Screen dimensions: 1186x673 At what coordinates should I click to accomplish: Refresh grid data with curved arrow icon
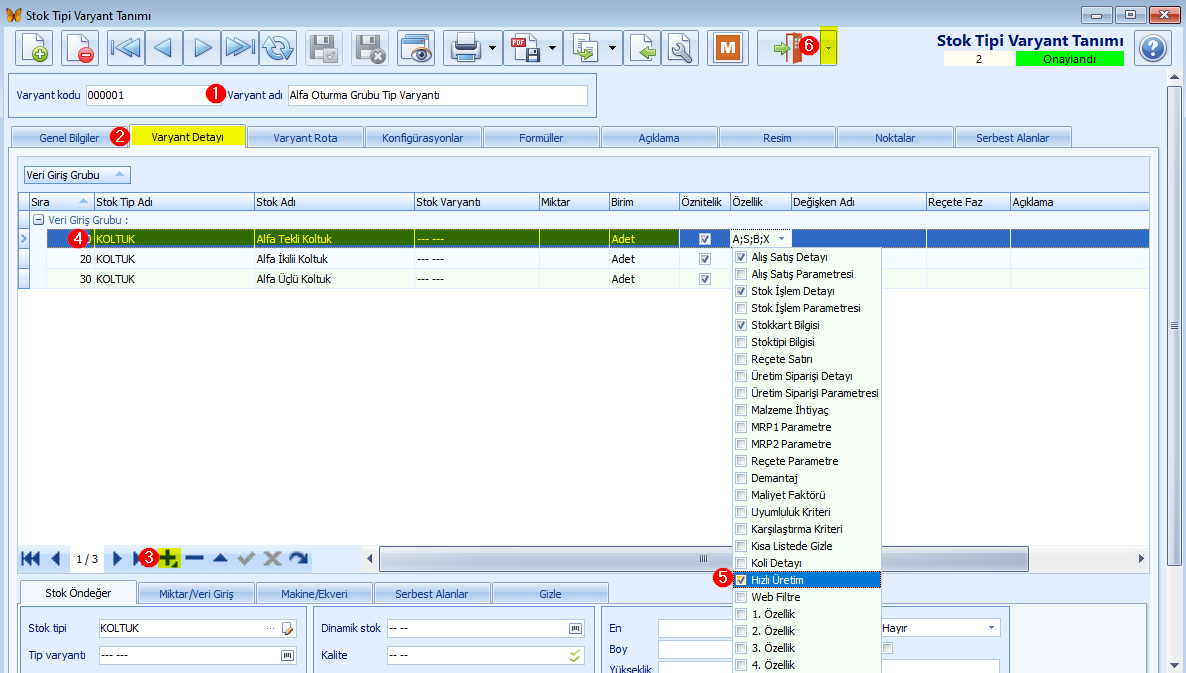pos(299,559)
